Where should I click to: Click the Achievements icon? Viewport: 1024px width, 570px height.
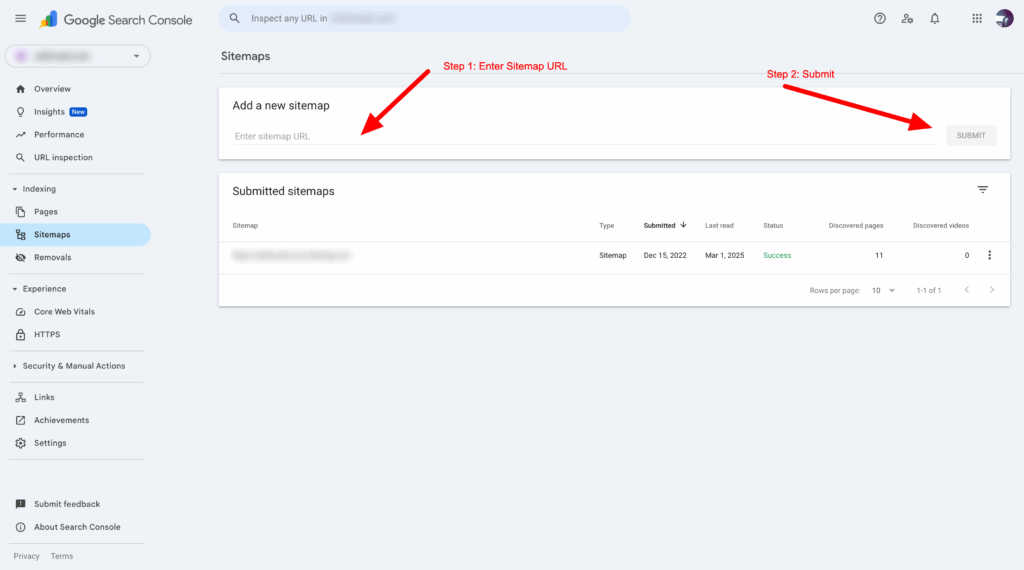(x=20, y=420)
